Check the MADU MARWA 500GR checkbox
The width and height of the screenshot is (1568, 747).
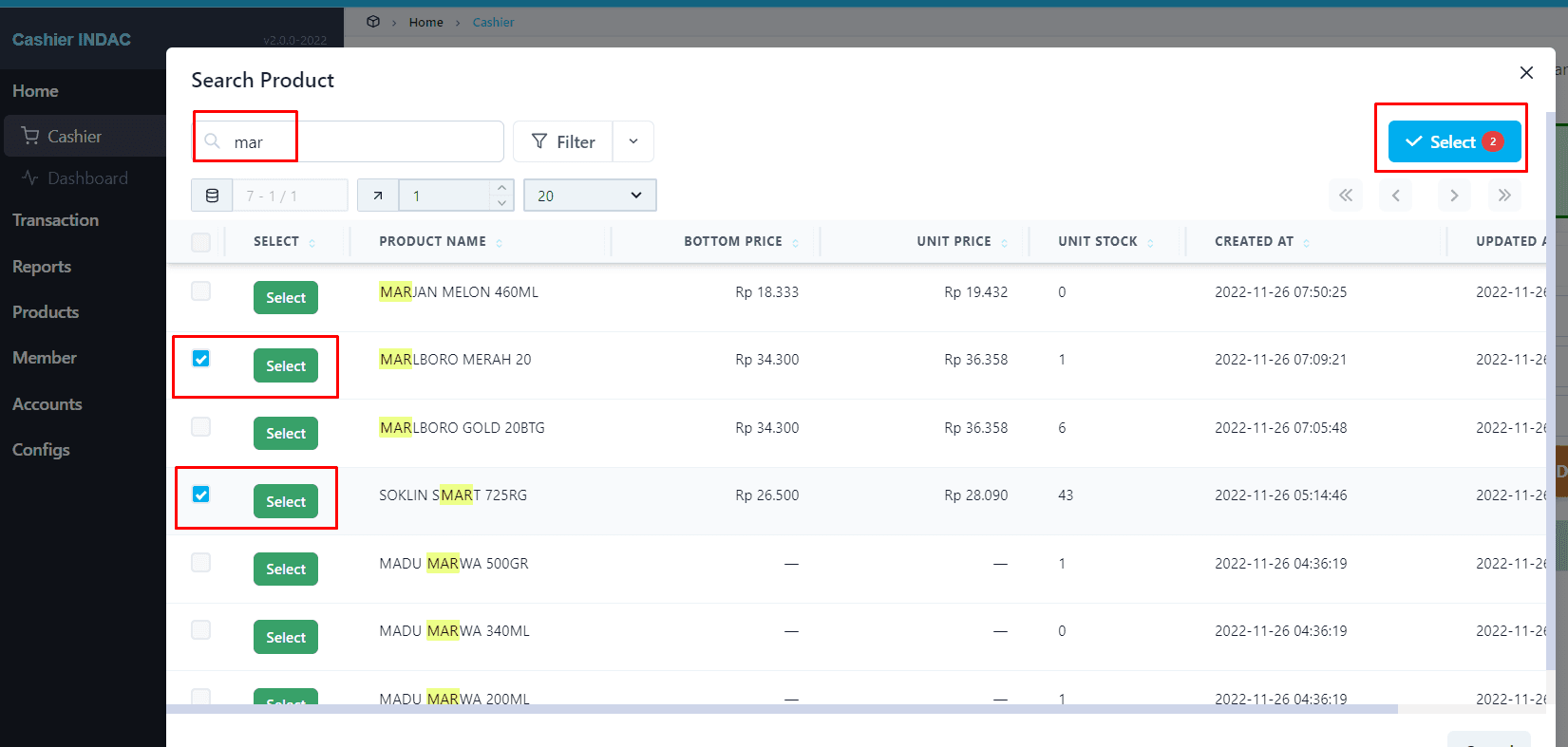point(200,562)
